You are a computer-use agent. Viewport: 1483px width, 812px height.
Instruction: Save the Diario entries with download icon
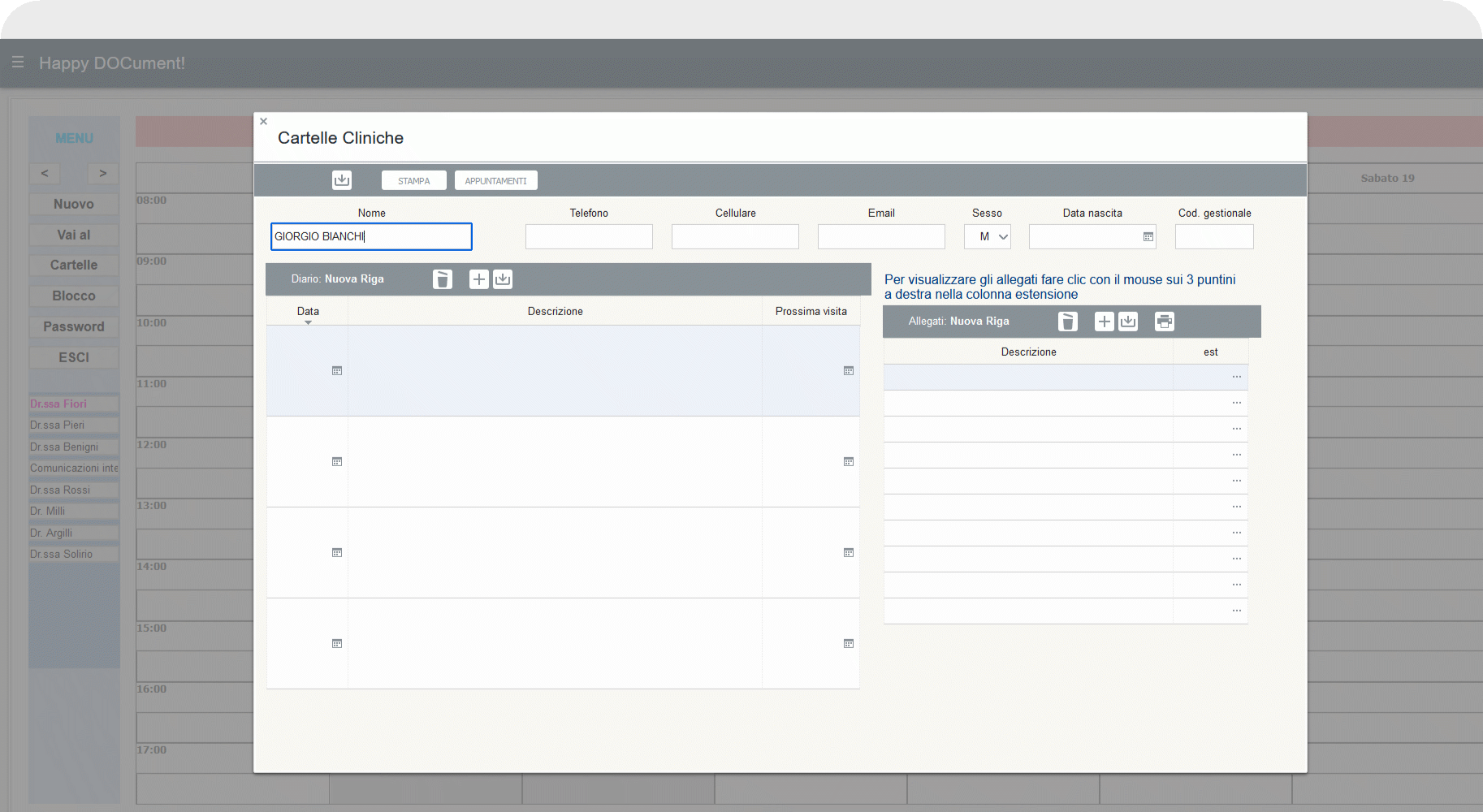coord(503,279)
